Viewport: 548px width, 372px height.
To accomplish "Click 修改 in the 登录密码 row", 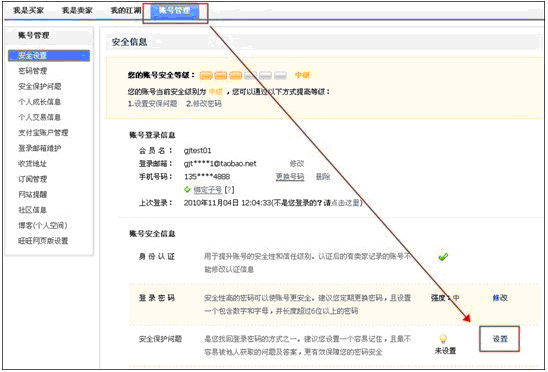I will coord(500,298).
